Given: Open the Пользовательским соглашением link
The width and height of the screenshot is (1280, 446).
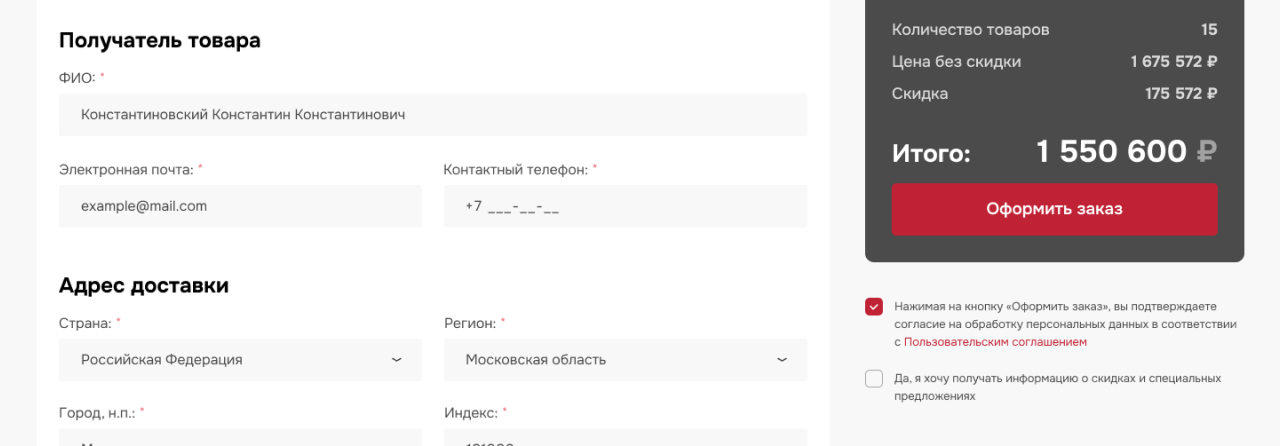Looking at the screenshot, I should pos(995,342).
